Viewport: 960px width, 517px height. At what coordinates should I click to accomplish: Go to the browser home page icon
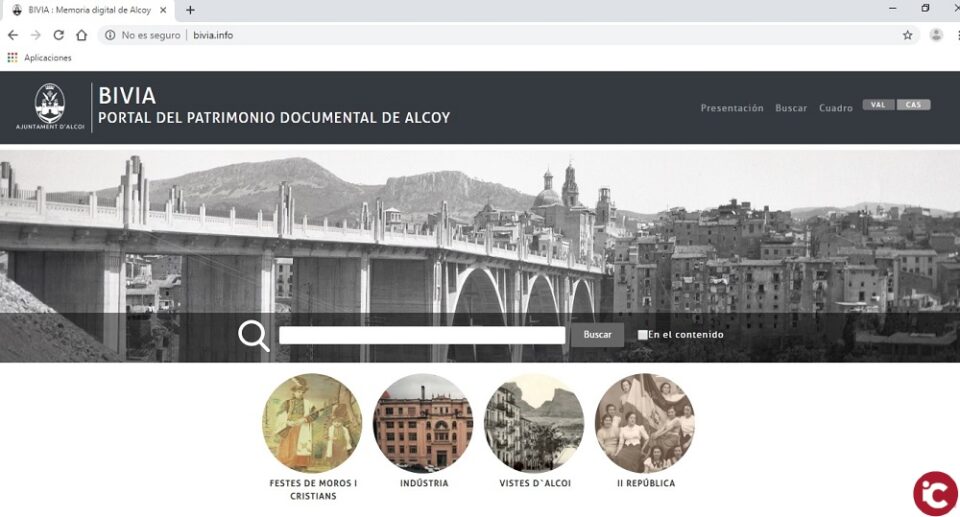click(81, 36)
